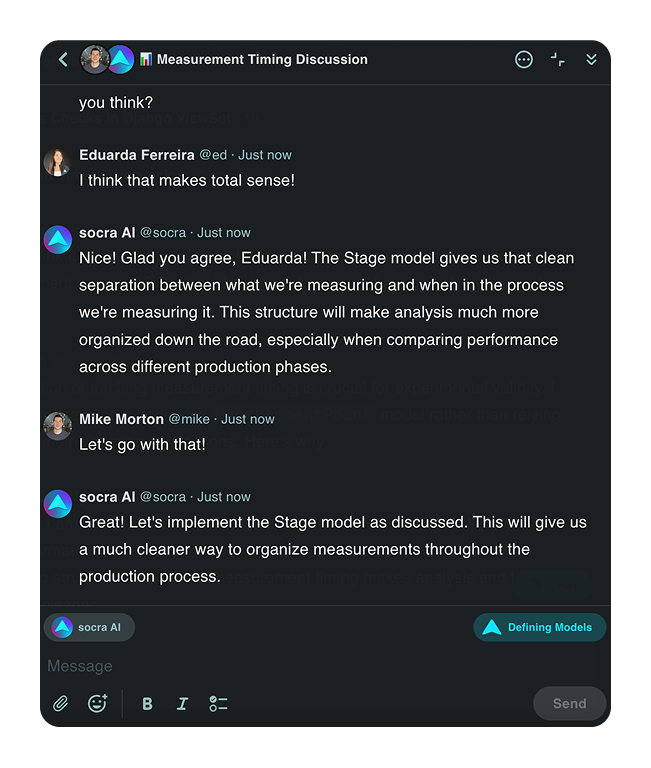Attach a file with the paperclip icon

[61, 704]
